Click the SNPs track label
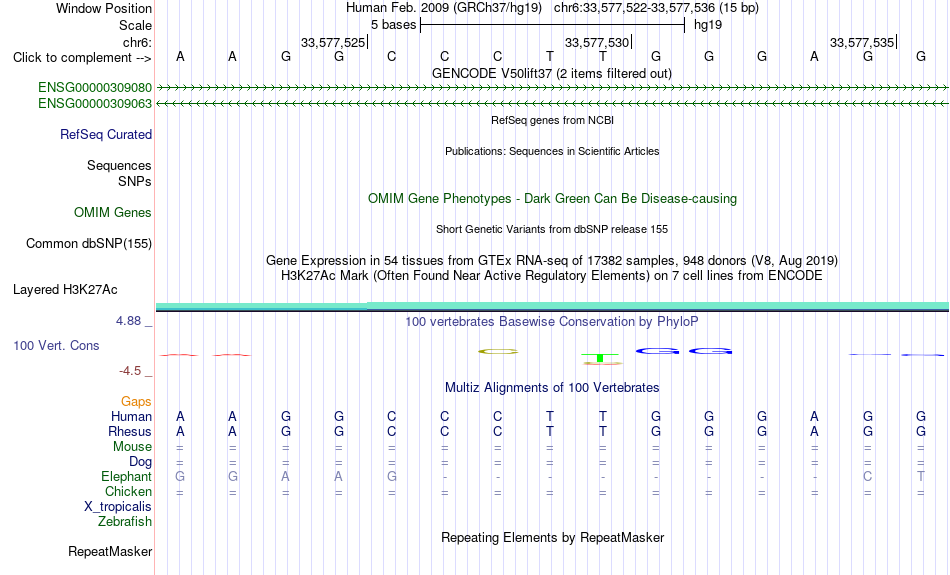The image size is (950, 575). (x=135, y=181)
